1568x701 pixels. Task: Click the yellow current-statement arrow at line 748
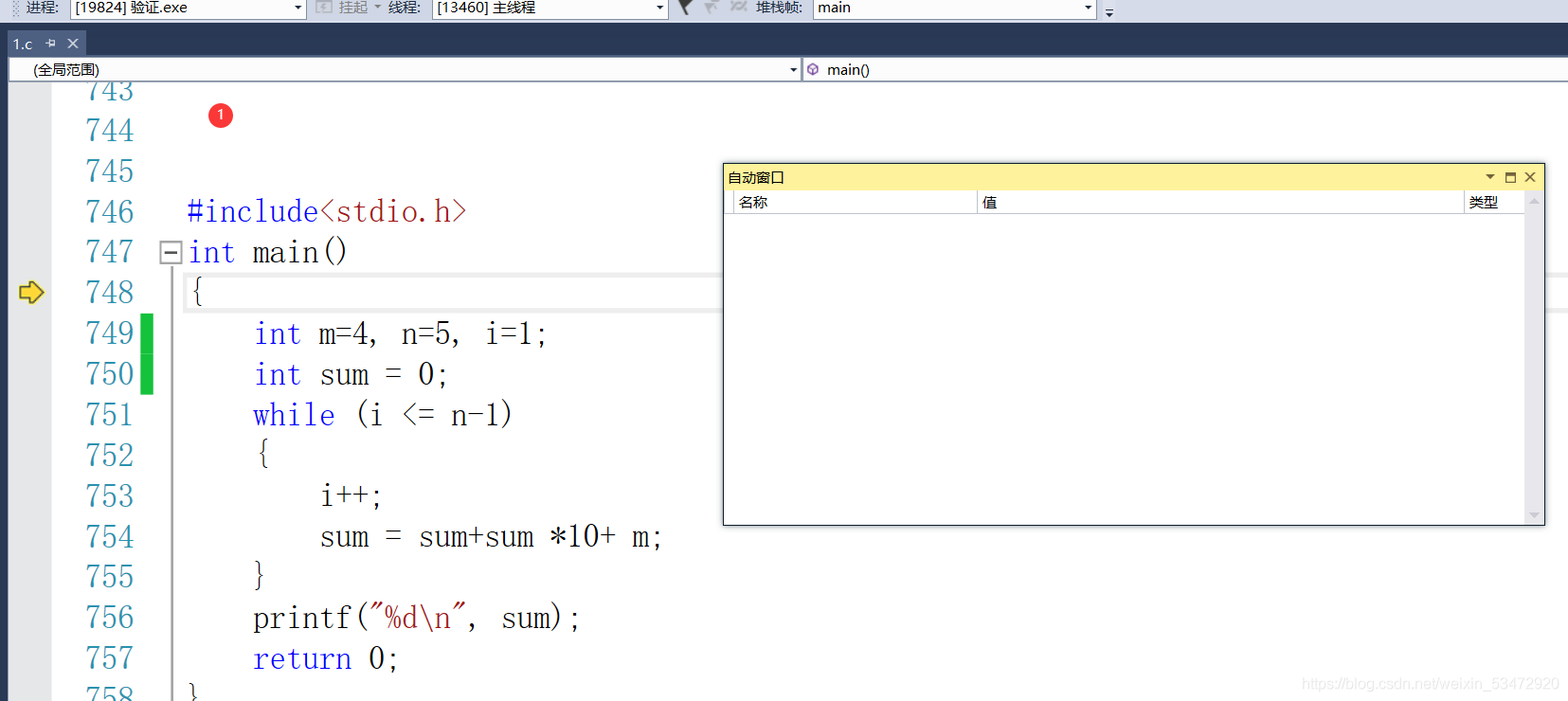pos(31,293)
